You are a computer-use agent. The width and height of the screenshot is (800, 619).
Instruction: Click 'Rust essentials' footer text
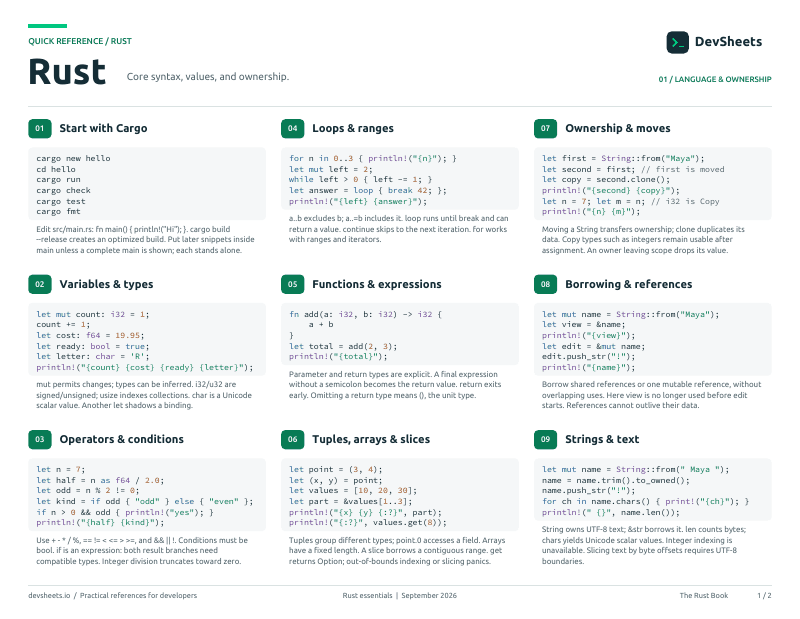(367, 596)
